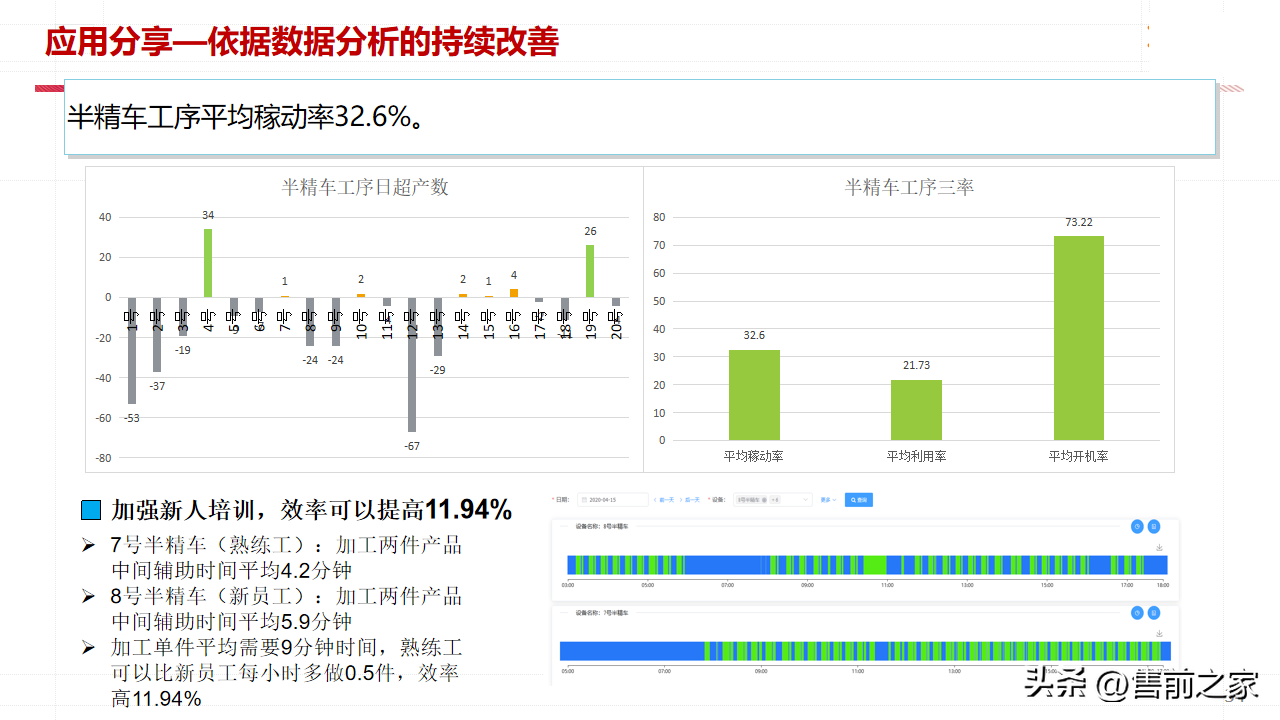This screenshot has height=720, width=1280.
Task: Download the 8号半精车 timeline chart
Action: [1159, 547]
